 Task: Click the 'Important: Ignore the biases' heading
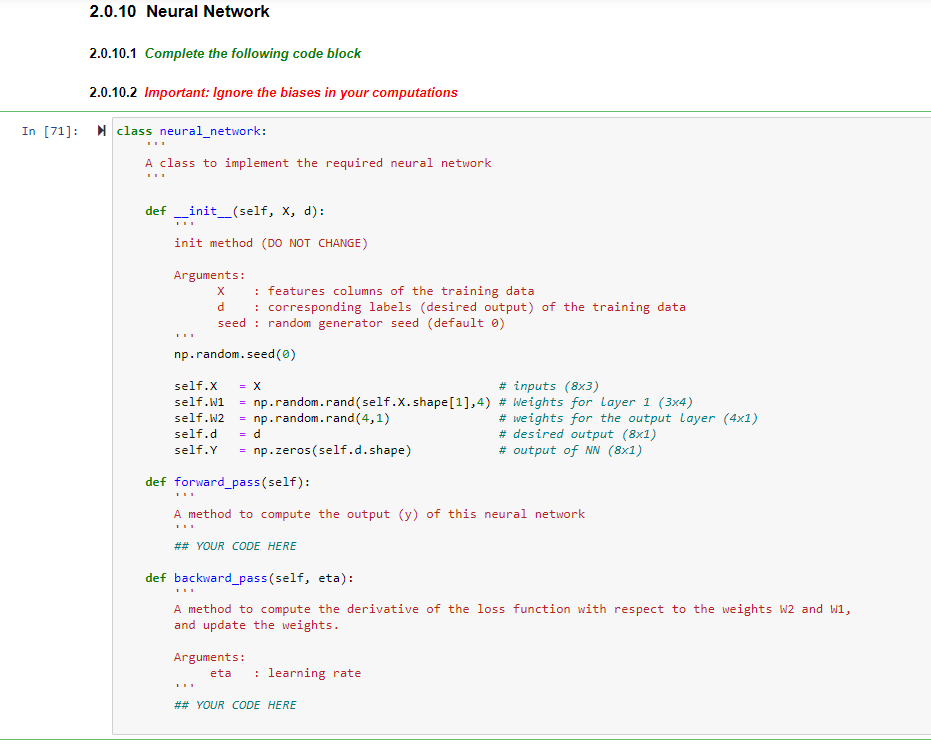point(301,93)
